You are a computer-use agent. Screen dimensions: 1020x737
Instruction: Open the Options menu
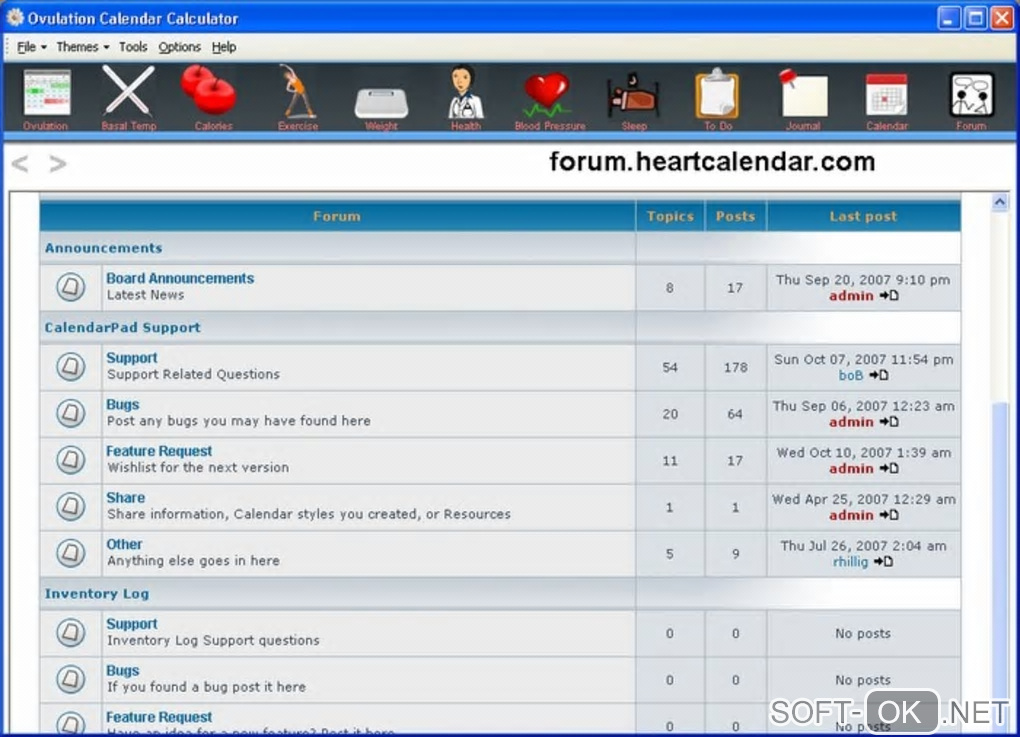180,47
